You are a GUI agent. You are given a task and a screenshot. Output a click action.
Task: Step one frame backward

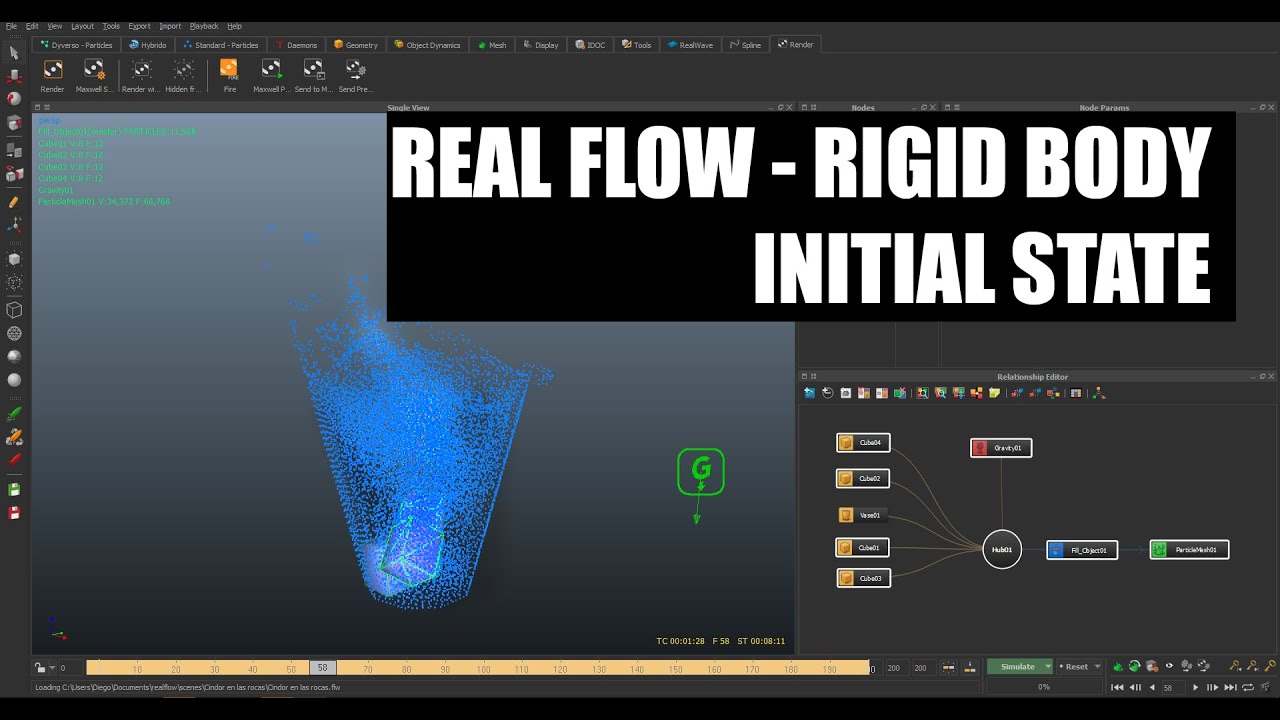pyautogui.click(x=1135, y=687)
